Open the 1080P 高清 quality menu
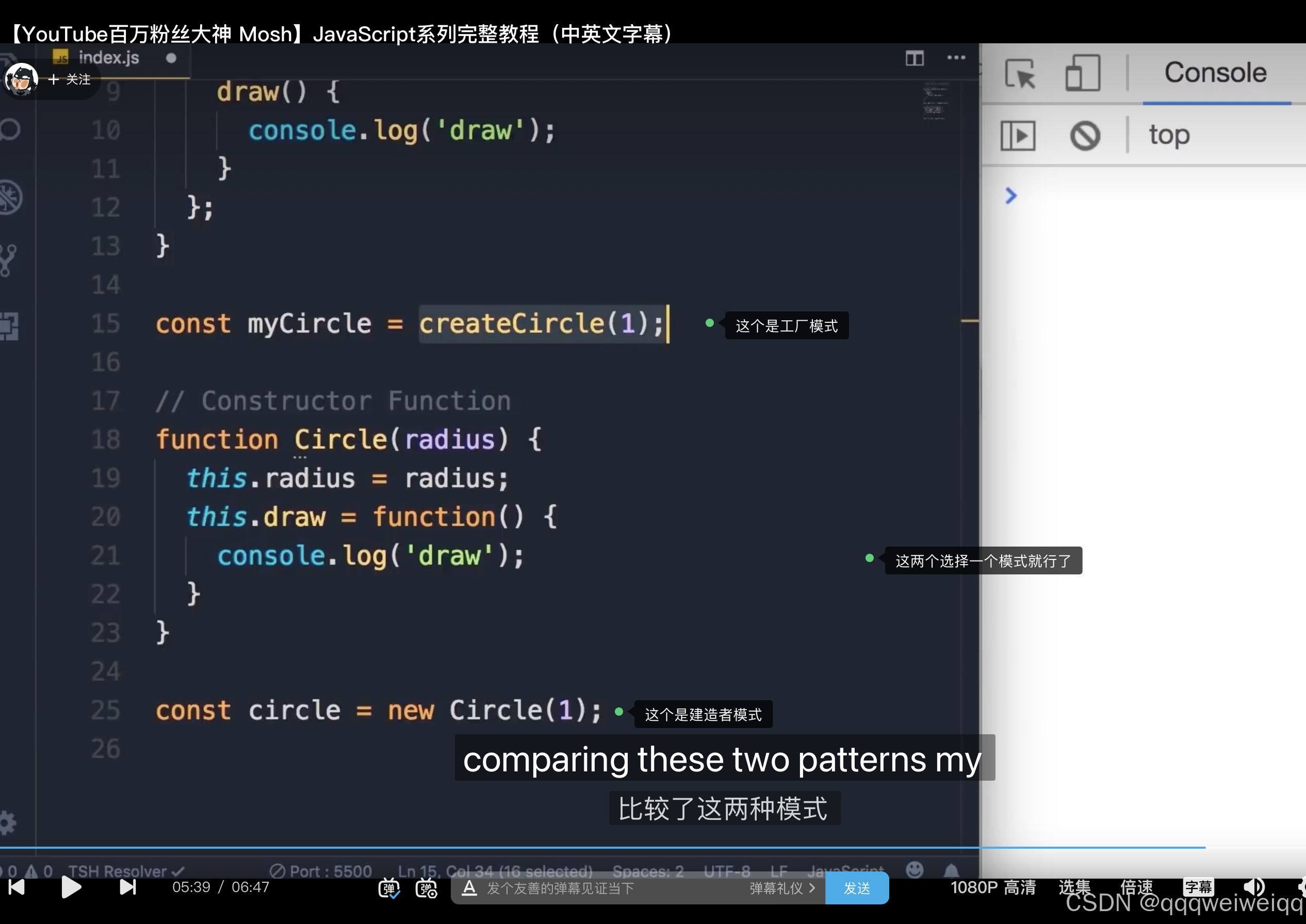The image size is (1306, 924). coord(993,887)
